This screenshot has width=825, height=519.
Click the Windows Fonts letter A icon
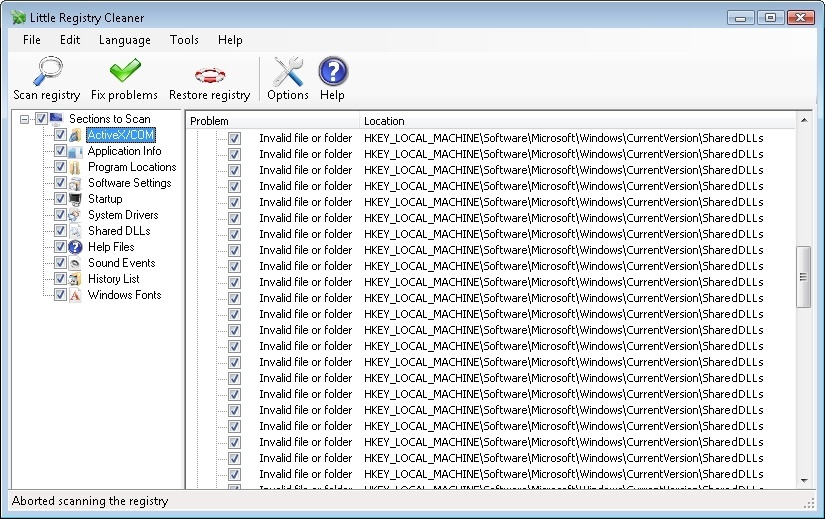[76, 295]
